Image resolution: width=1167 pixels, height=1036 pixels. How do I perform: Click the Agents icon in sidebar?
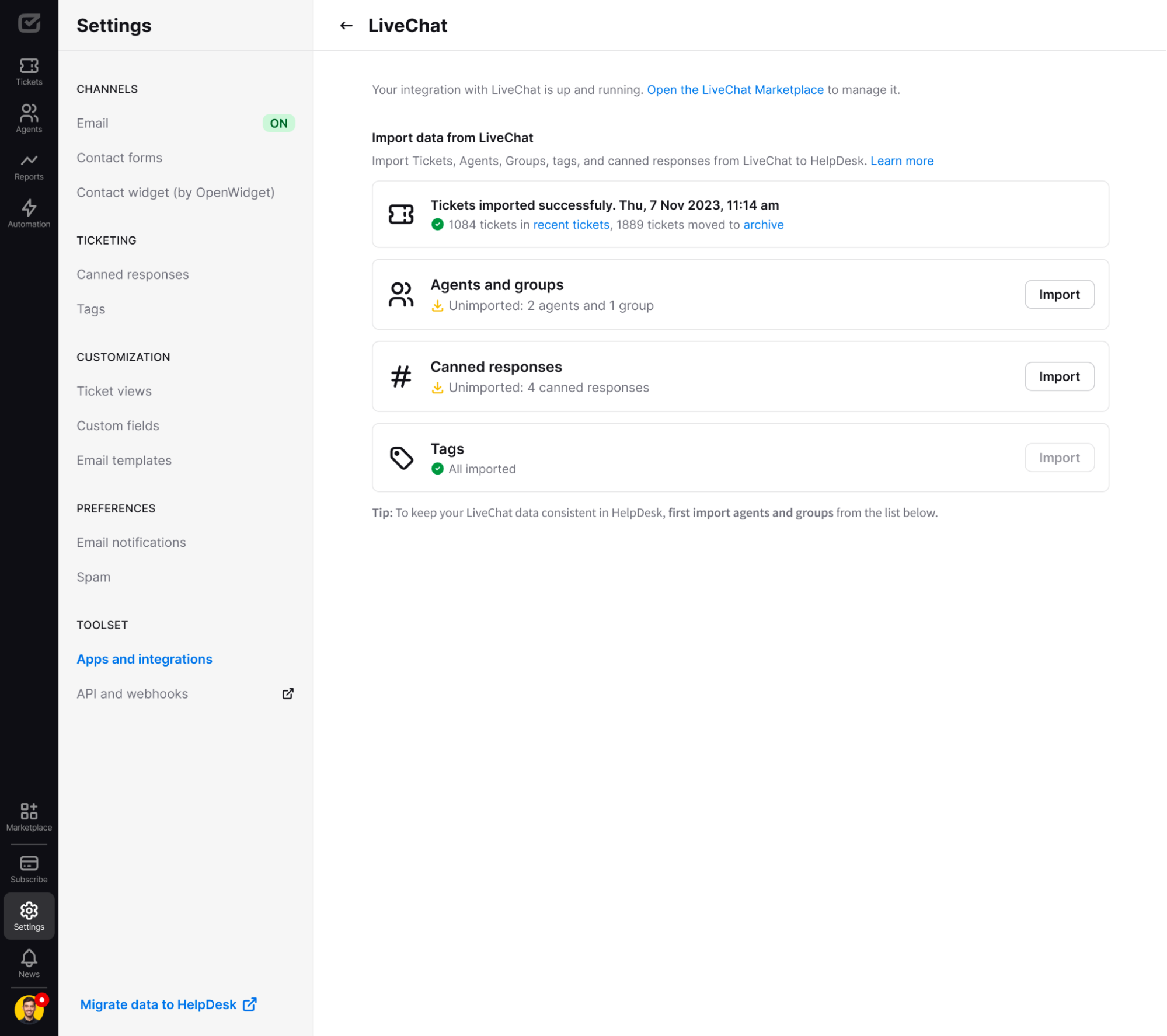(29, 113)
